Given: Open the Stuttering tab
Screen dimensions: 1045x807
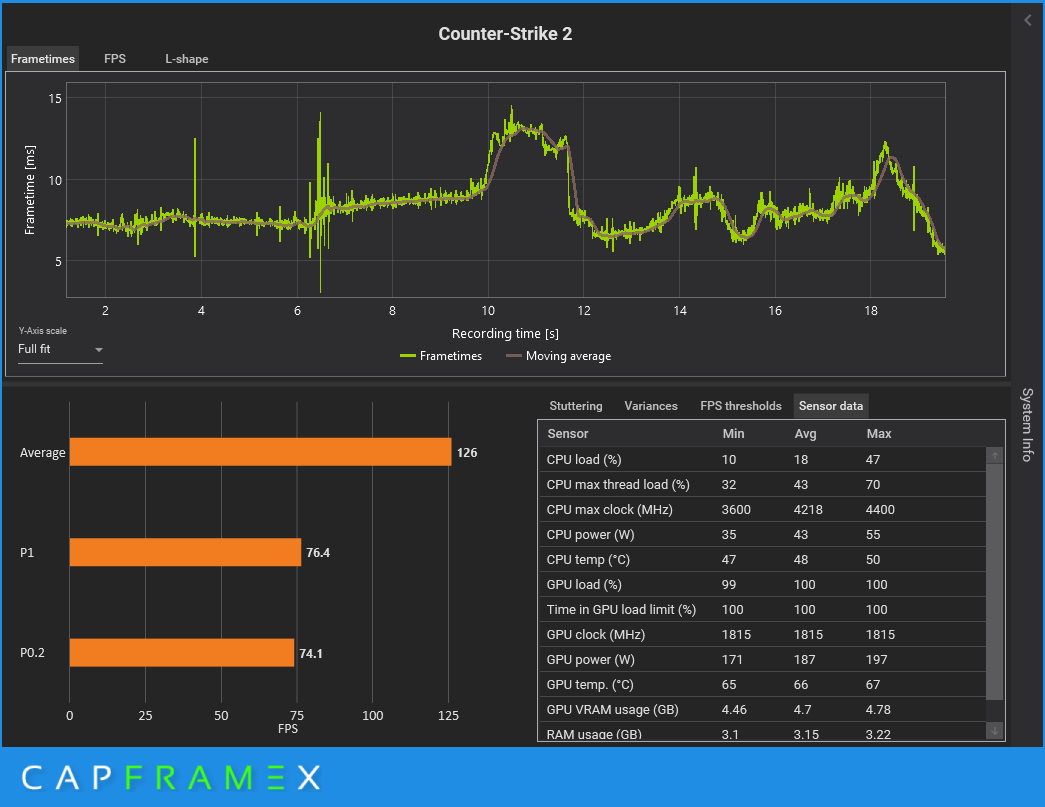Looking at the screenshot, I should [576, 406].
